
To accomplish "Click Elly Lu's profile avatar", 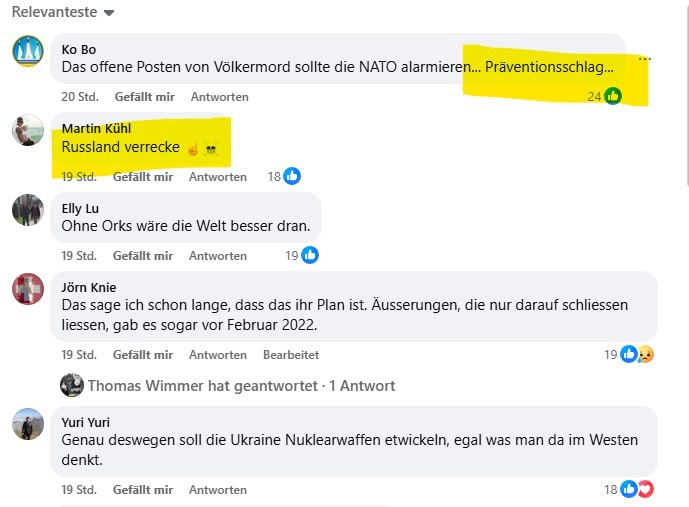I will point(28,210).
